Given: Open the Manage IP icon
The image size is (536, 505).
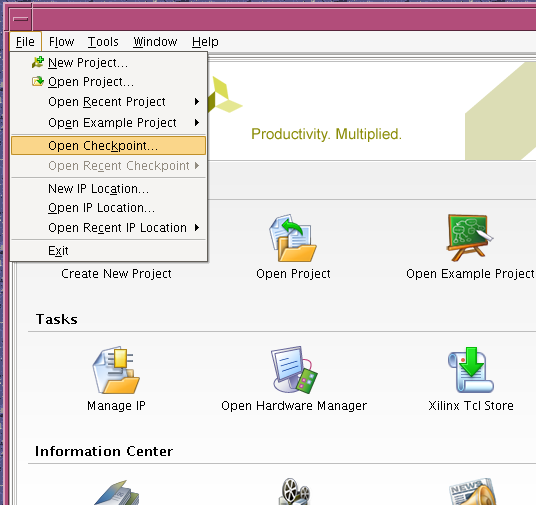Looking at the screenshot, I should [x=116, y=370].
